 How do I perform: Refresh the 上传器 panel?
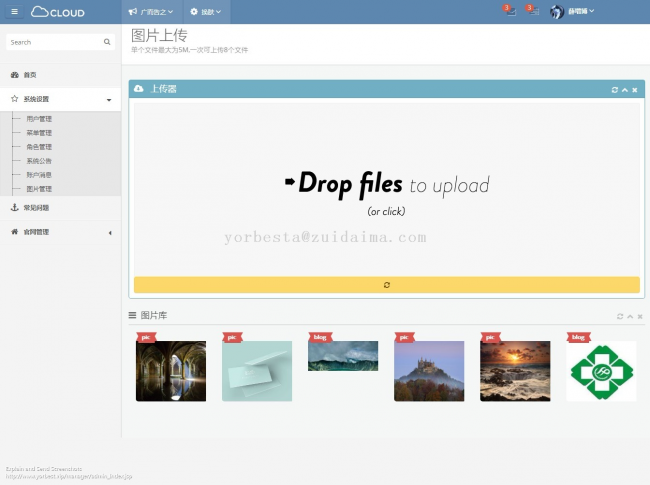(x=615, y=90)
